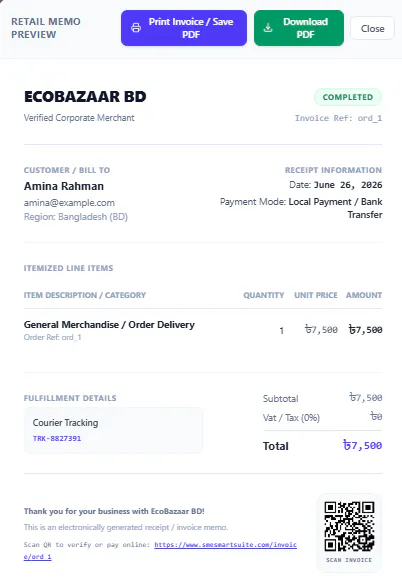The height and width of the screenshot is (587, 402).
Task: Click the Courier Tracking card
Action: point(113,431)
